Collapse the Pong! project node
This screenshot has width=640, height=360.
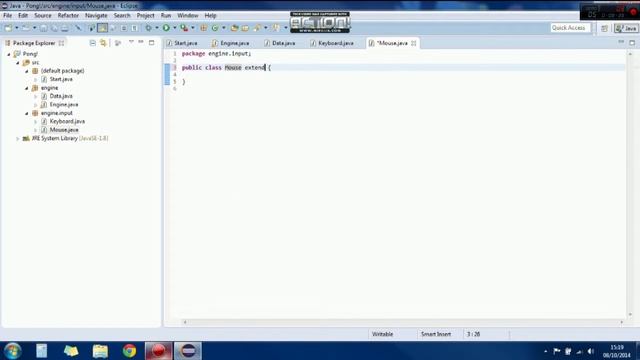coord(9,54)
